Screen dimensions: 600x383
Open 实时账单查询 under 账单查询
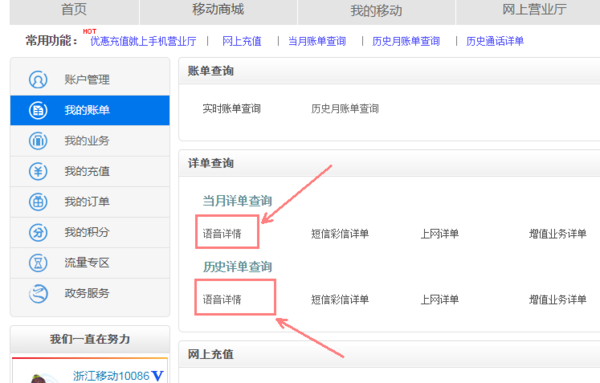232,109
